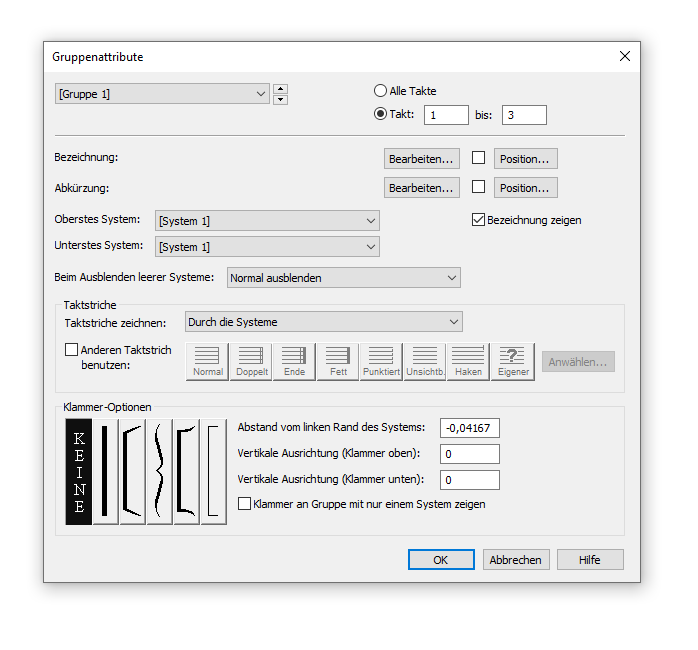698x650 pixels.
Task: Choose the angled-tip bracket style
Action: pos(132,472)
